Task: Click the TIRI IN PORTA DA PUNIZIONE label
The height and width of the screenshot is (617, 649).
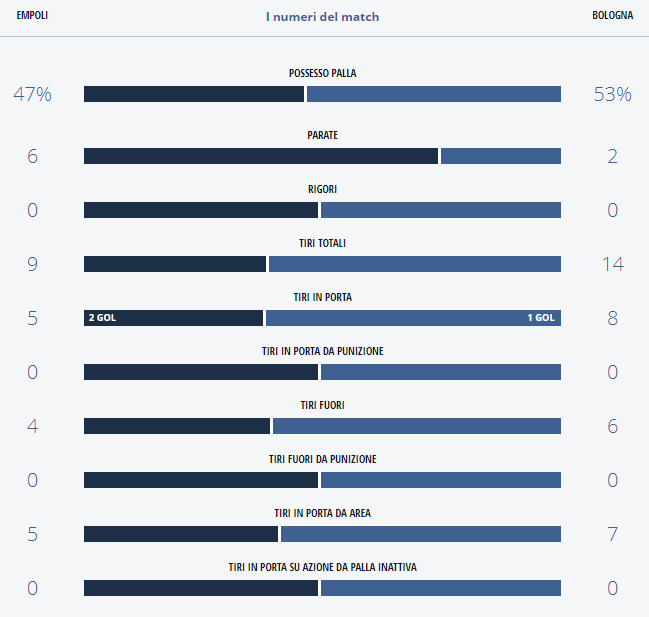Action: pyautogui.click(x=322, y=351)
